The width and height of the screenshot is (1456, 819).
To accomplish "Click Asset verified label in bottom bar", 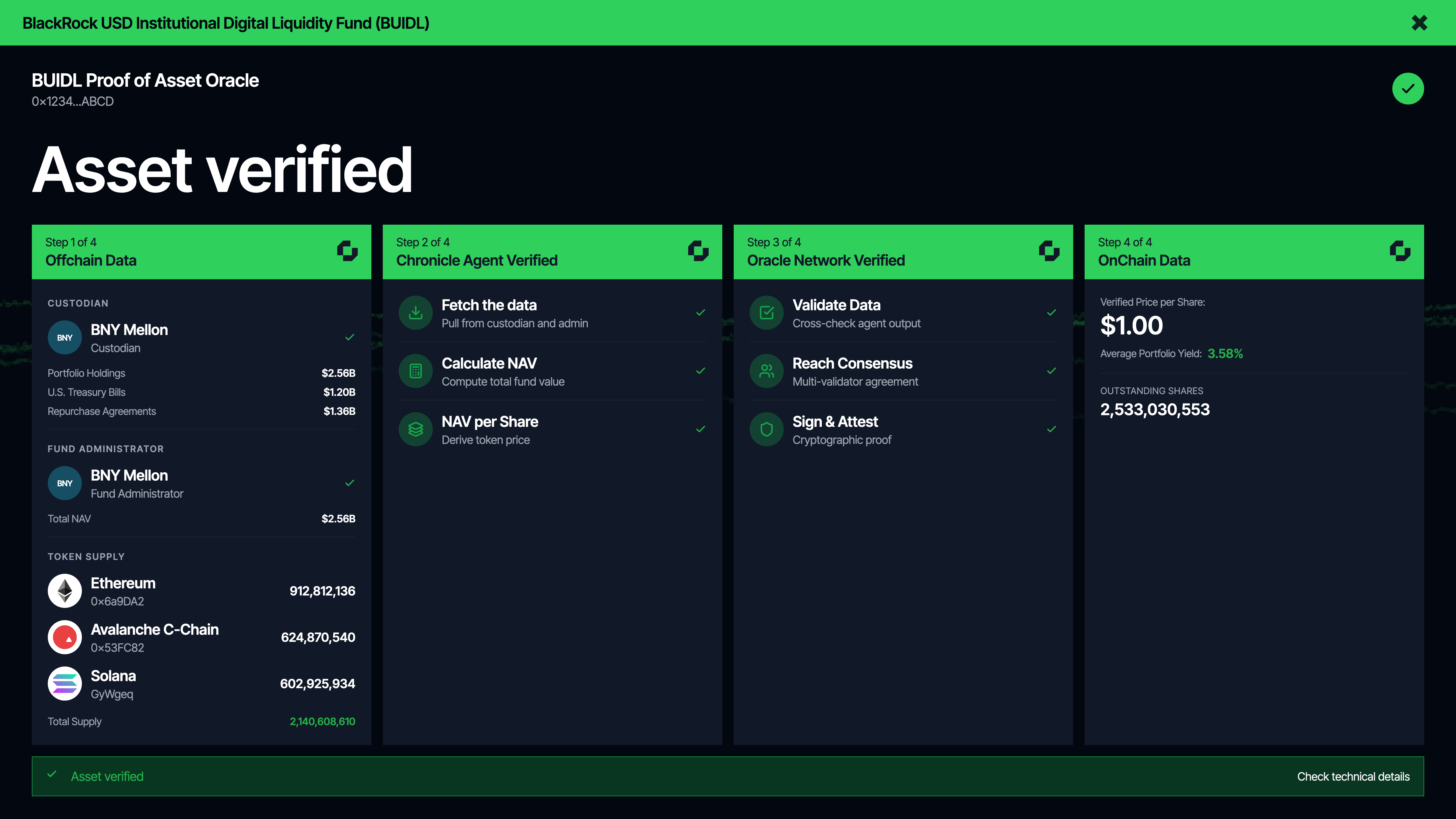I will pyautogui.click(x=107, y=777).
